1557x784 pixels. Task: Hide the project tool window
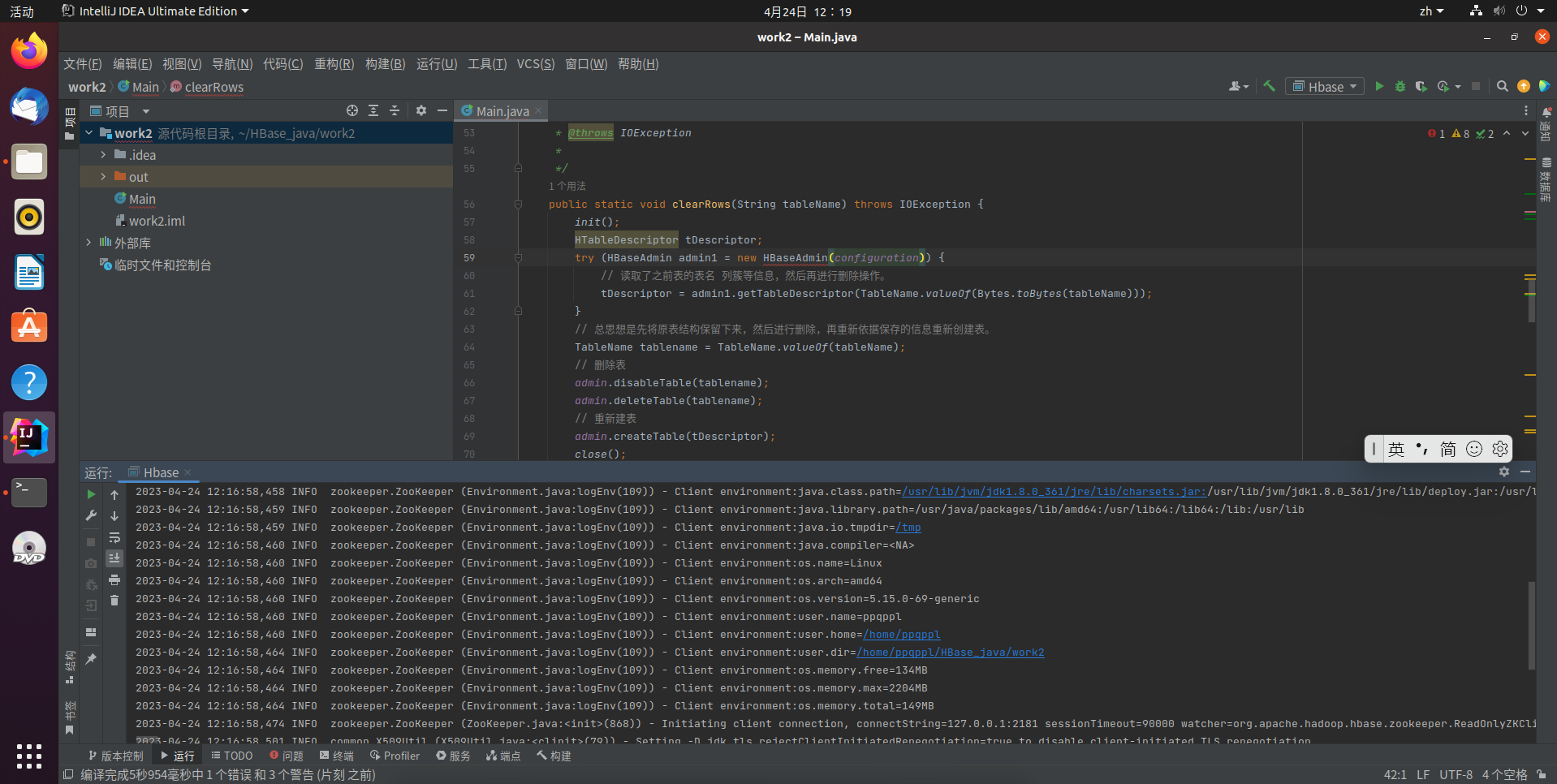coord(442,110)
